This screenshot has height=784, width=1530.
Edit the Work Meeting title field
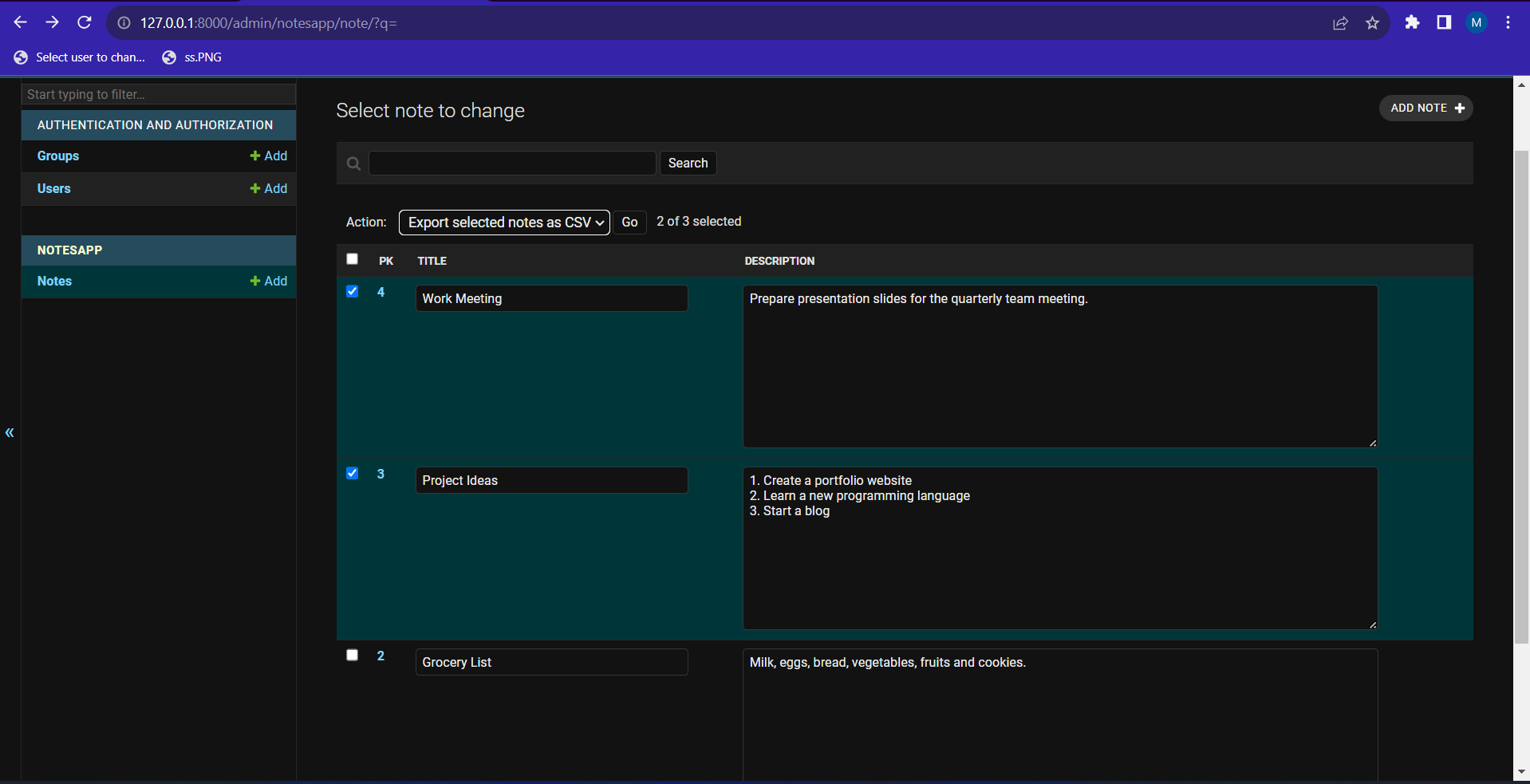tap(552, 299)
